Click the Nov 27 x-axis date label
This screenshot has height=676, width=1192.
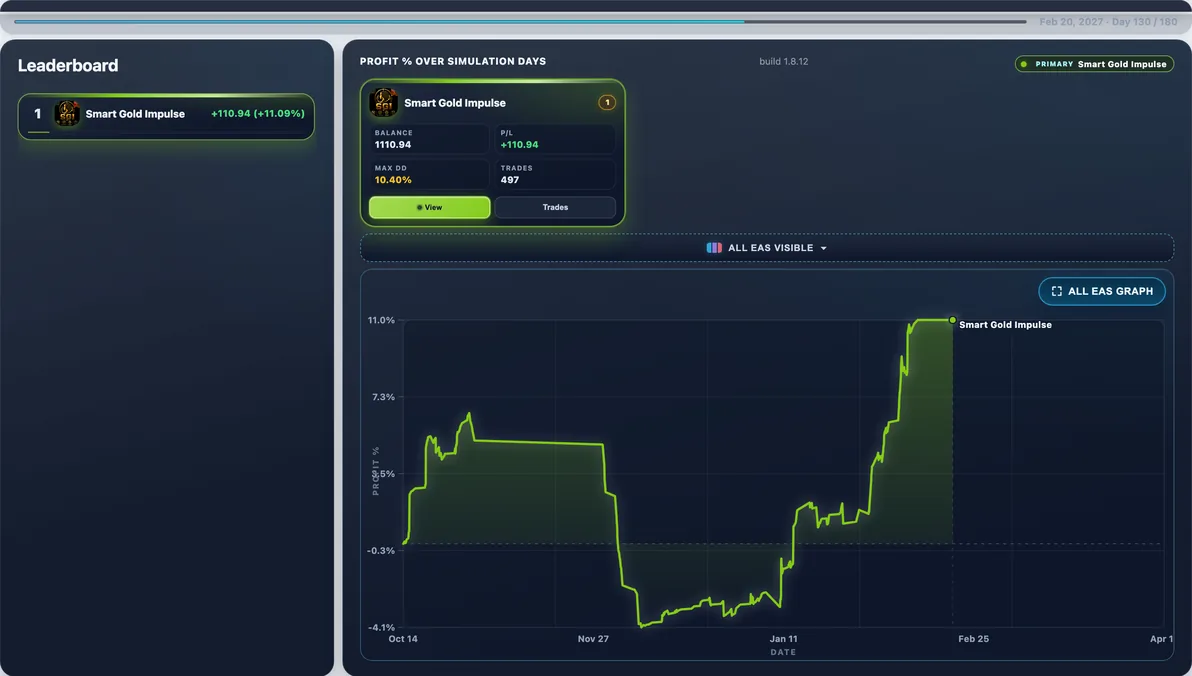click(593, 639)
